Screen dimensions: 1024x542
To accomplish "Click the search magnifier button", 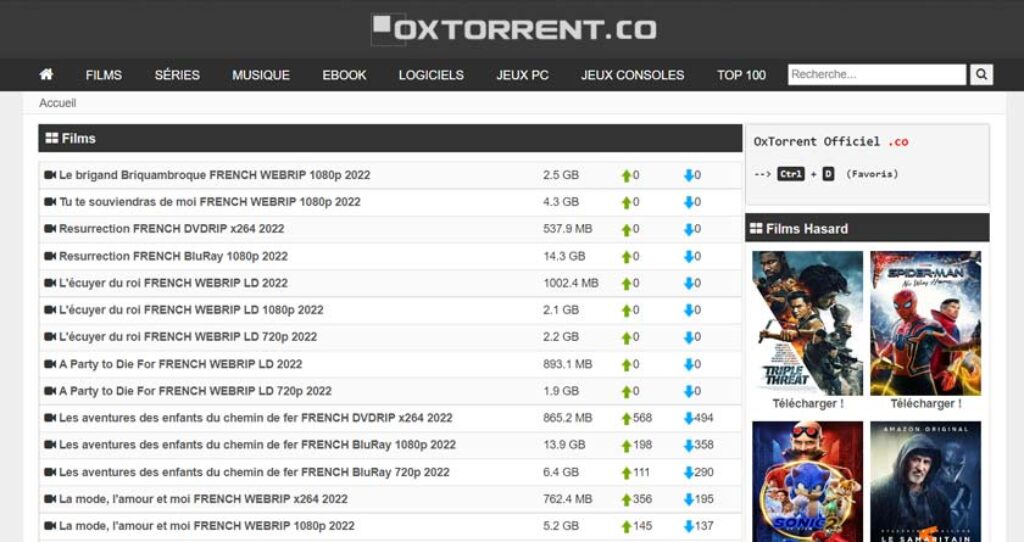I will (x=981, y=74).
